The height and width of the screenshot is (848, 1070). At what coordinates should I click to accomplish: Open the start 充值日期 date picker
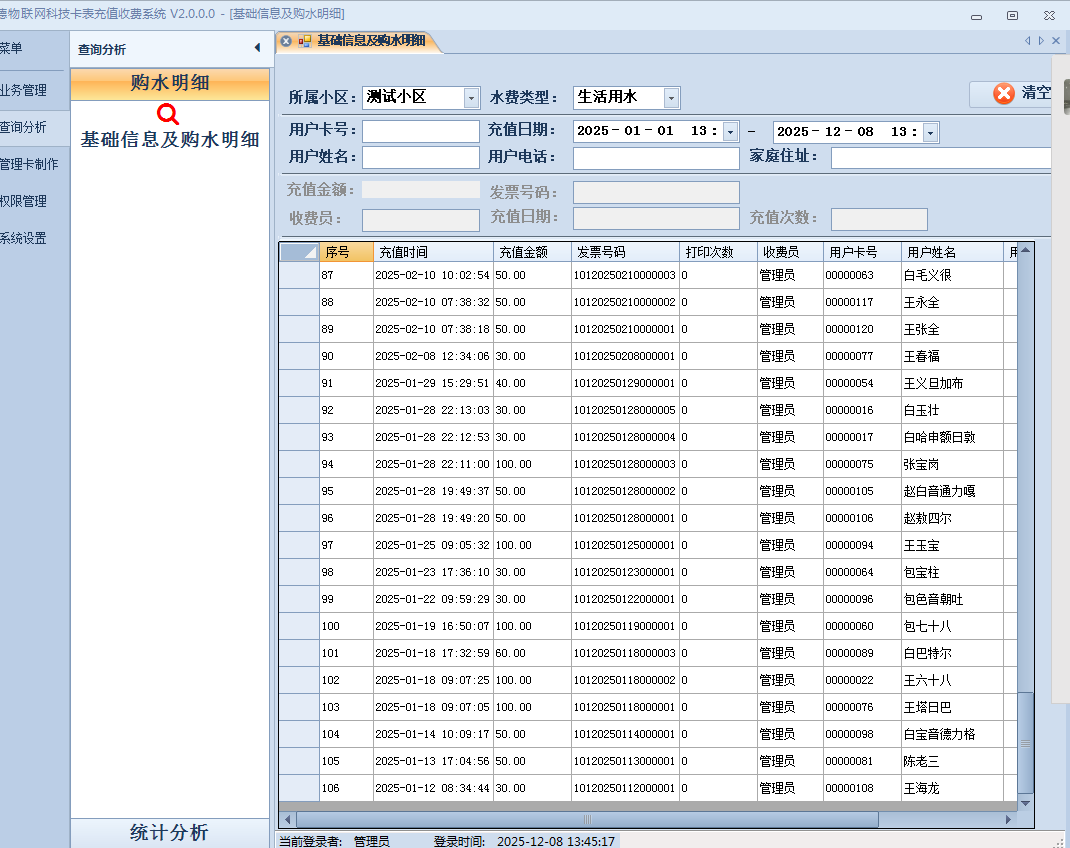(730, 132)
